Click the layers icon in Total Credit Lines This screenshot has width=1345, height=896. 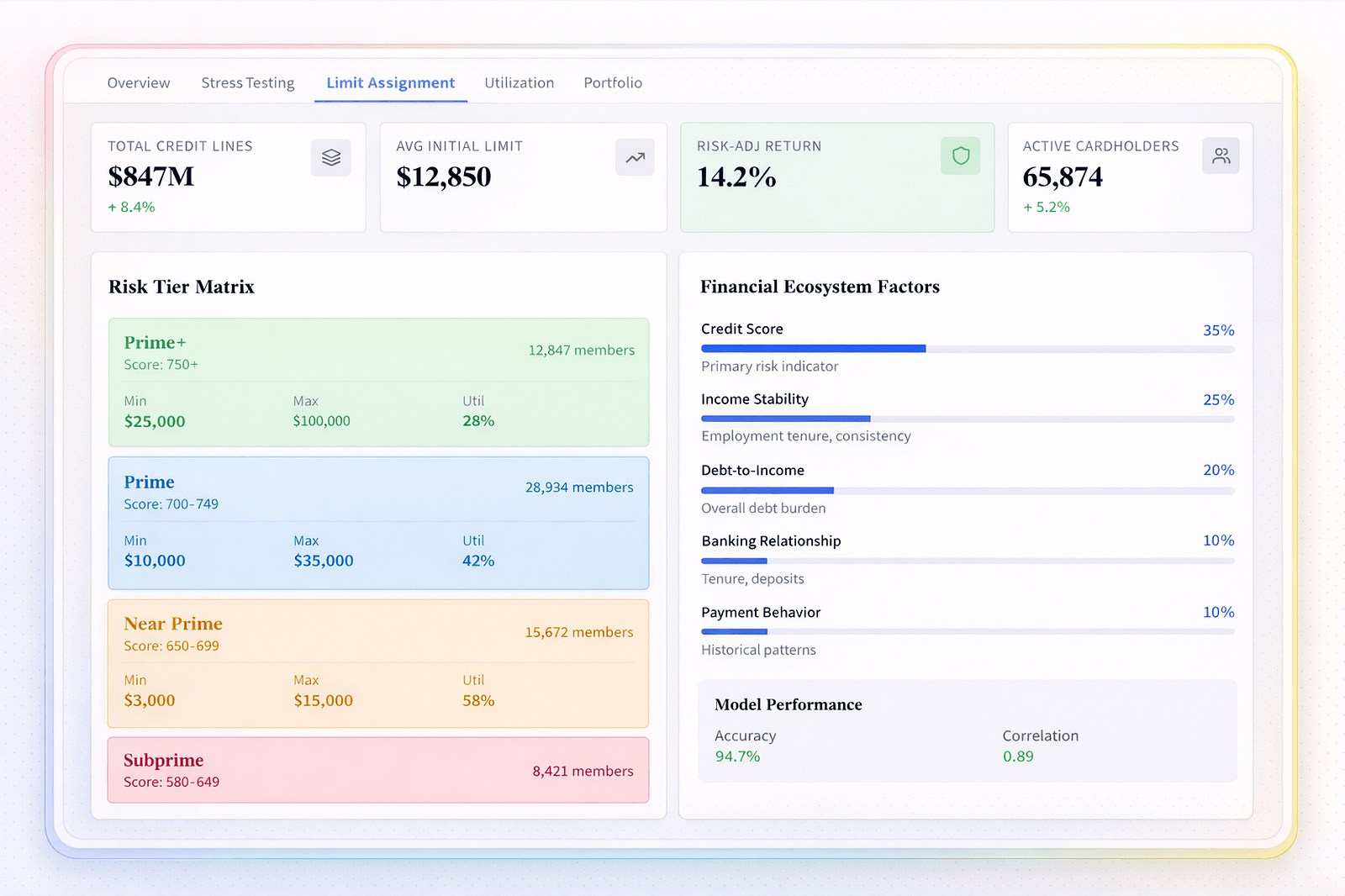point(331,157)
